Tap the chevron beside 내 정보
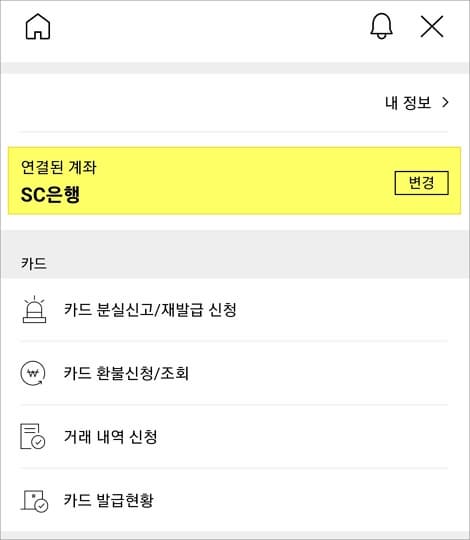 click(x=445, y=103)
